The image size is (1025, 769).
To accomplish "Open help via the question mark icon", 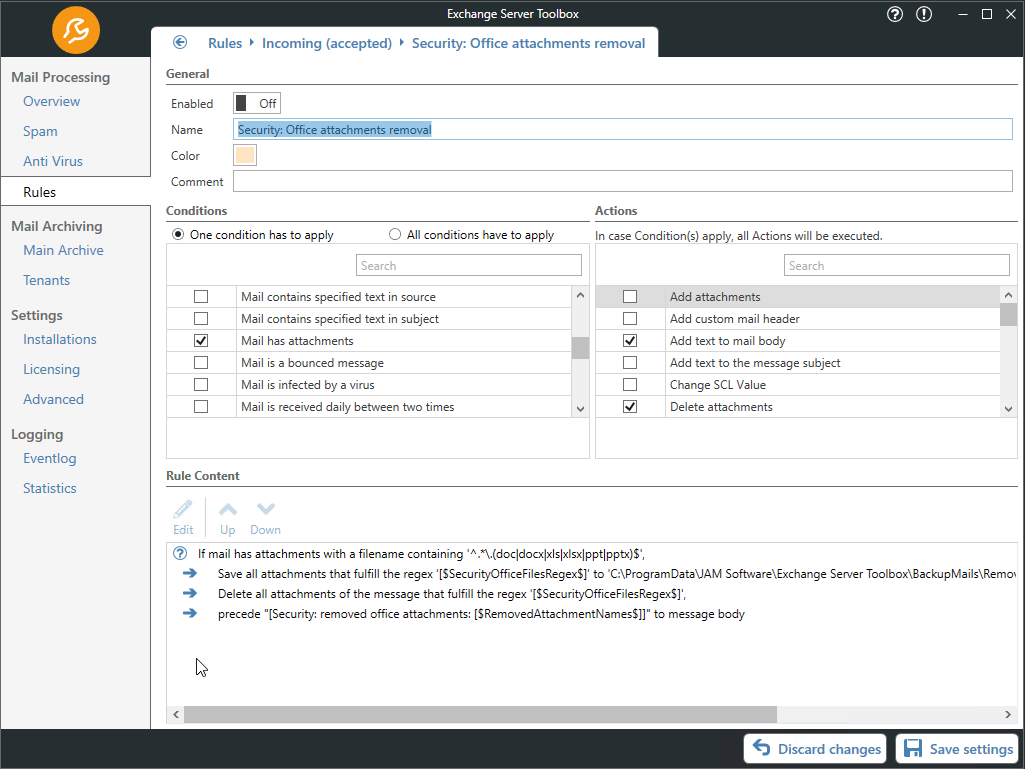I will pos(893,14).
